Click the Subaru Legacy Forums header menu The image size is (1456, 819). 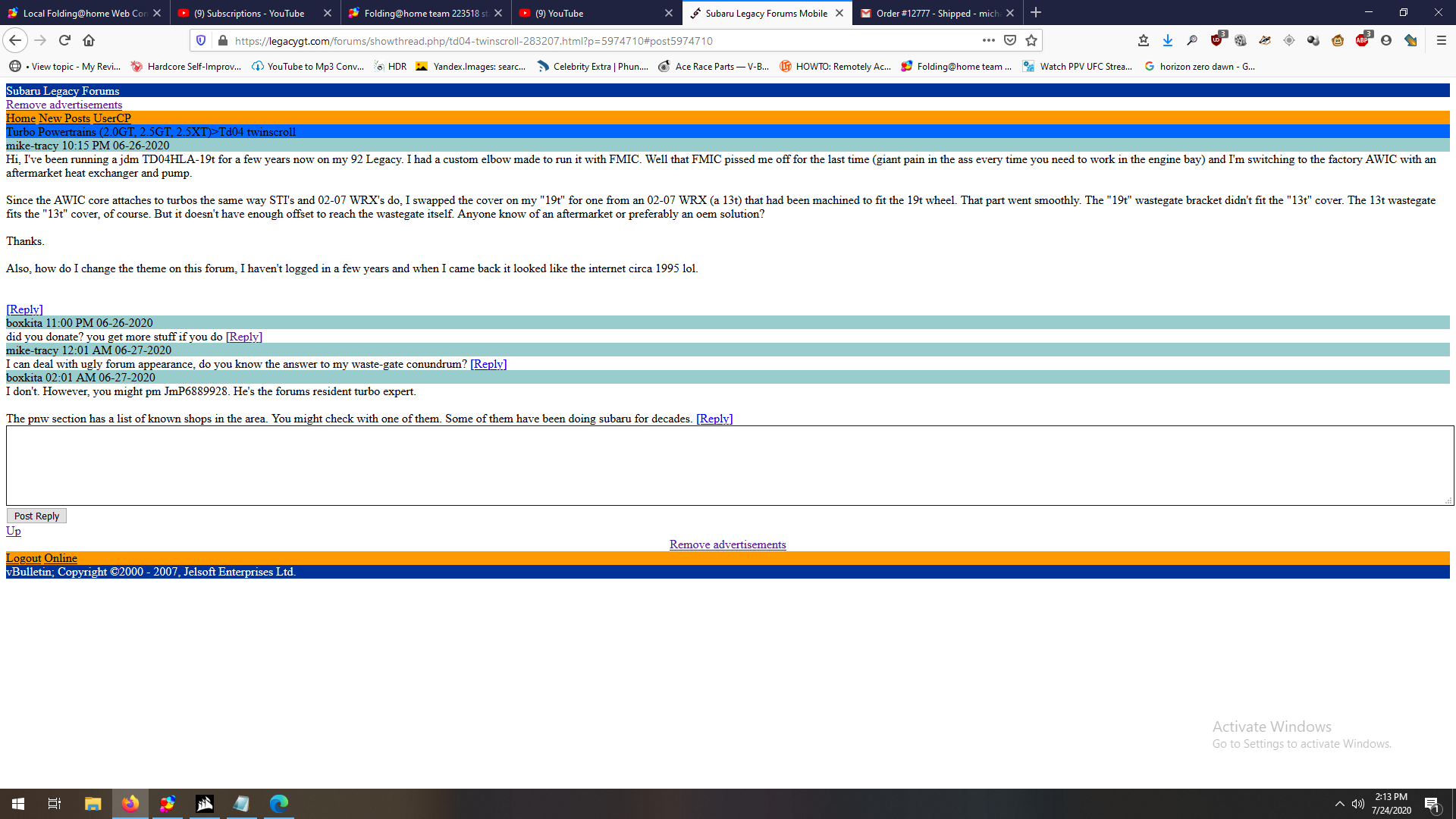tap(62, 91)
